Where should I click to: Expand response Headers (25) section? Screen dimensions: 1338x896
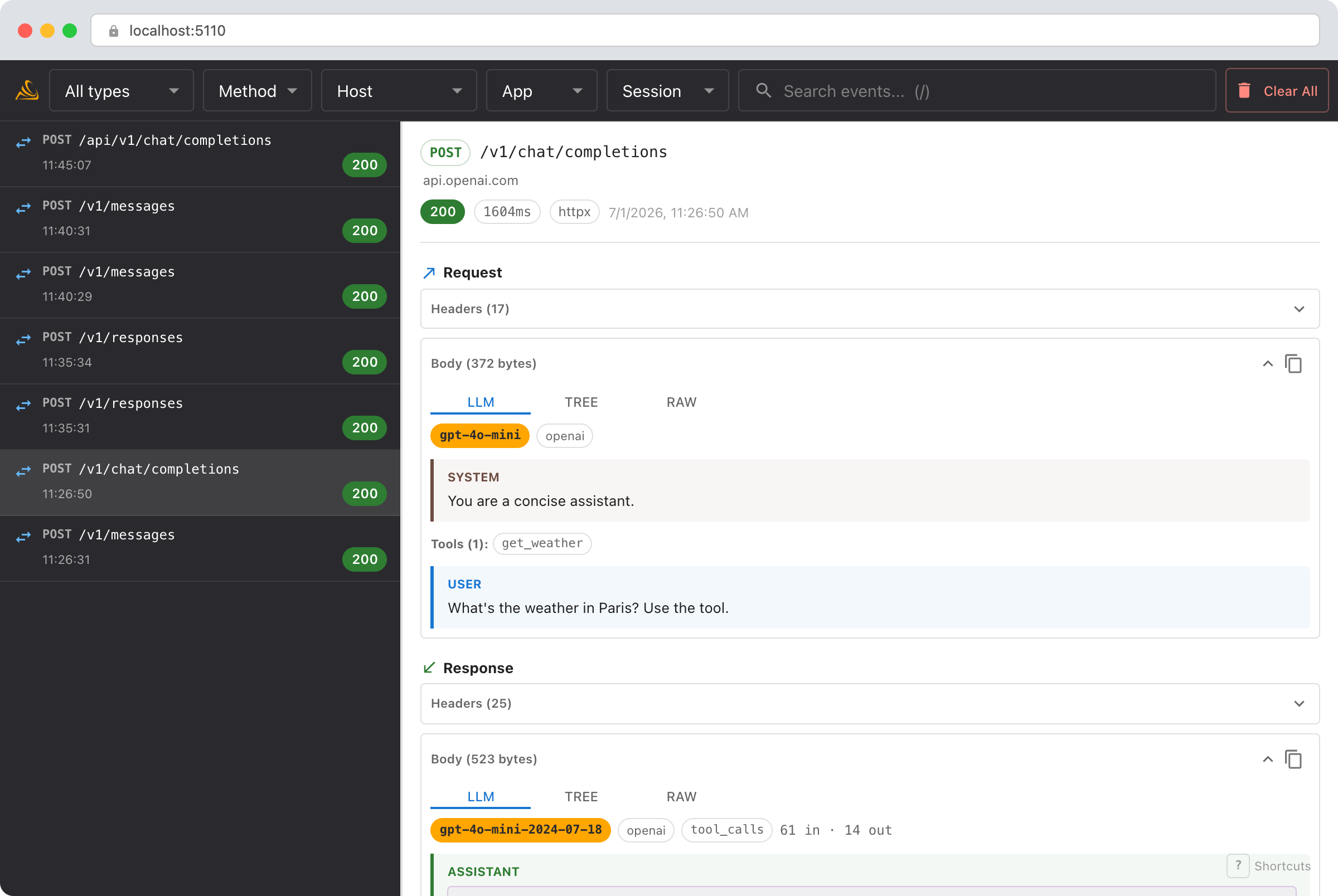coord(869,703)
